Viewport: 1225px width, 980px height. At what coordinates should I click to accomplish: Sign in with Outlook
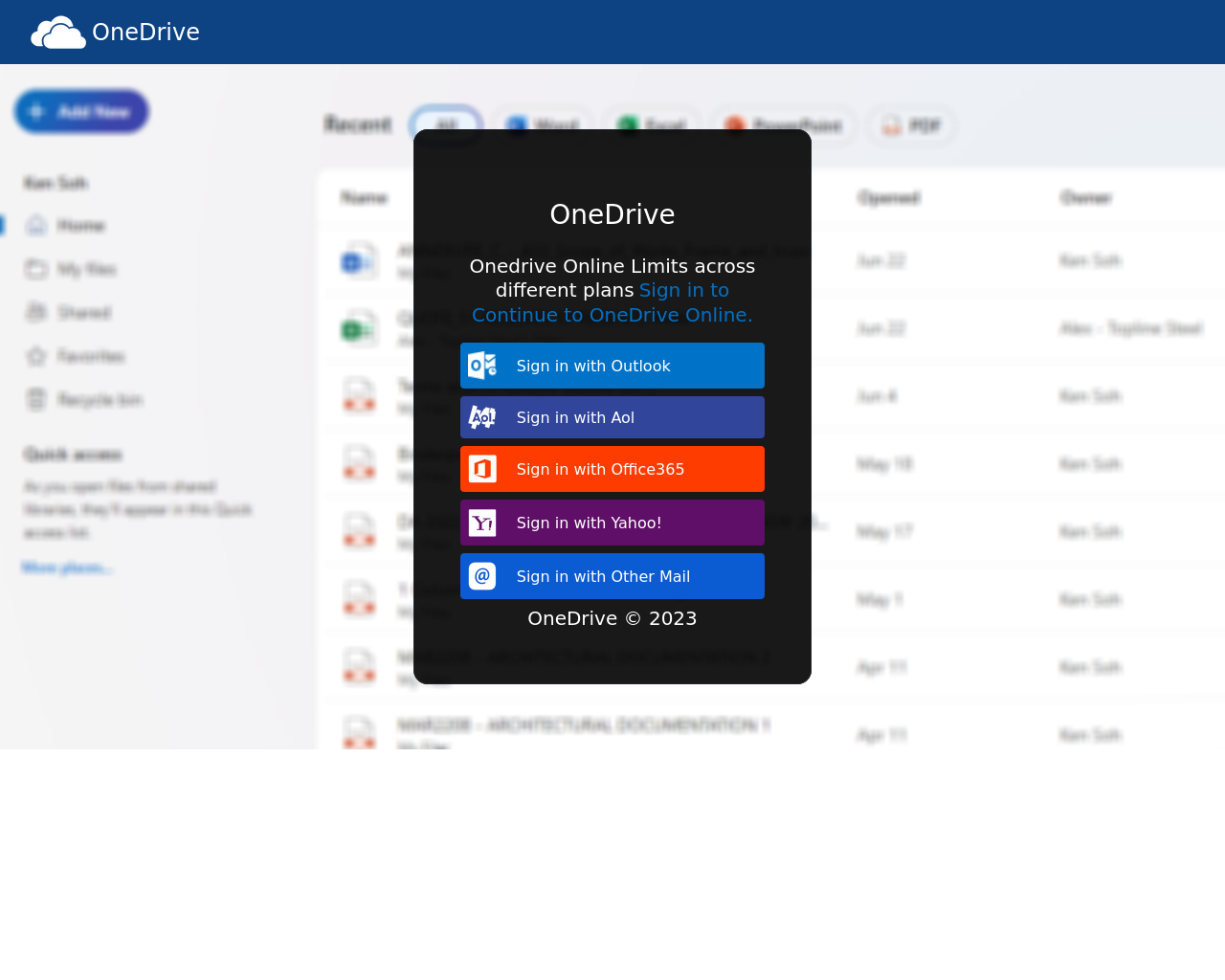click(612, 366)
